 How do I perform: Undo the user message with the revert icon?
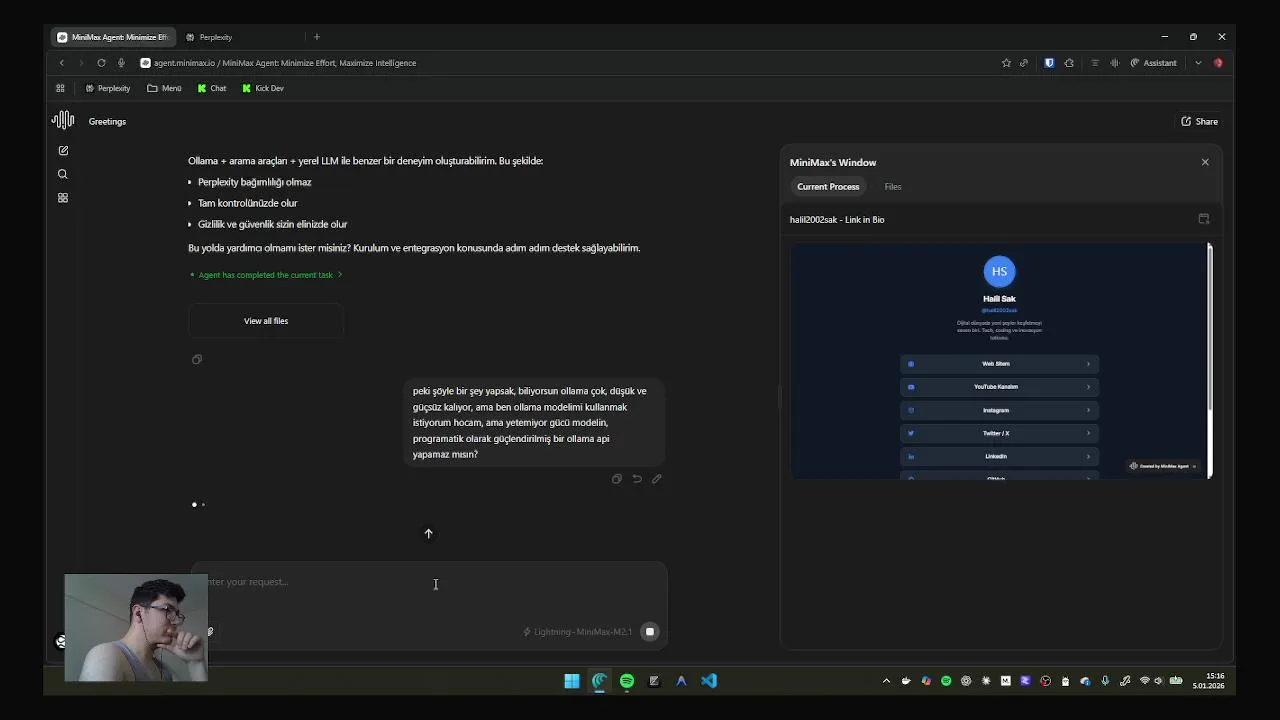pyautogui.click(x=637, y=479)
